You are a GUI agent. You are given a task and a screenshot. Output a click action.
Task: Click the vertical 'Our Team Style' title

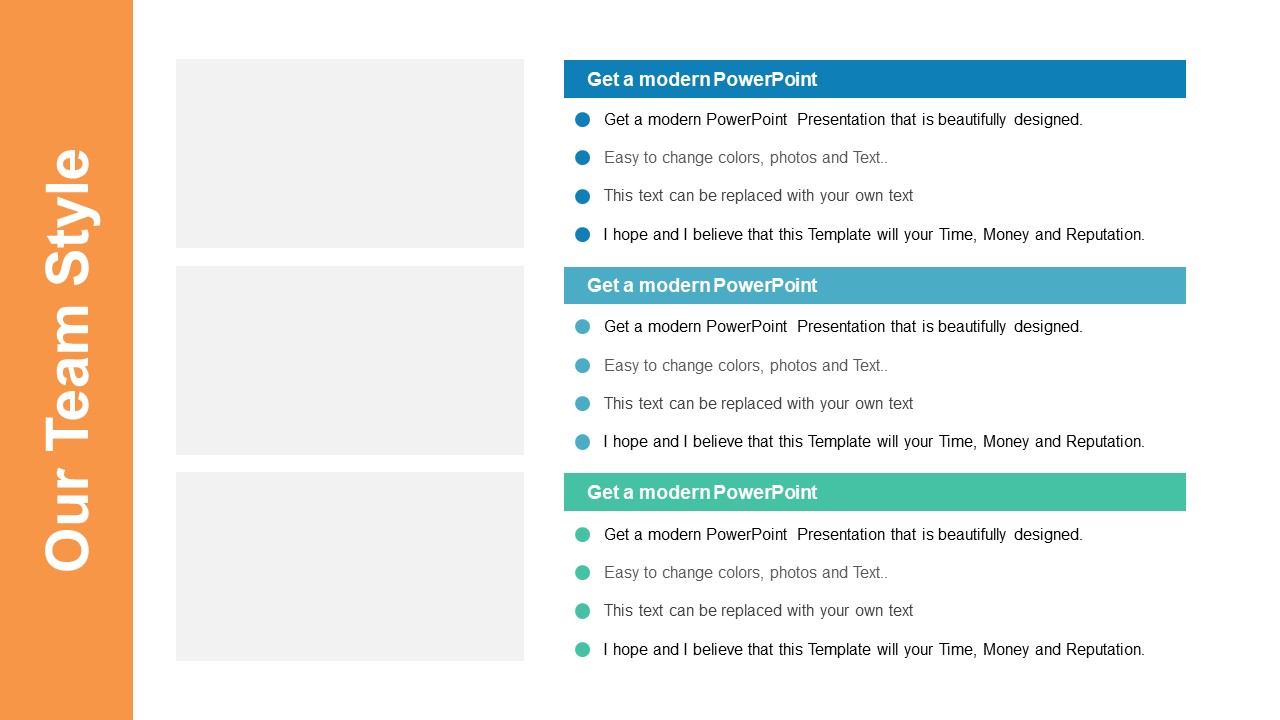point(68,360)
